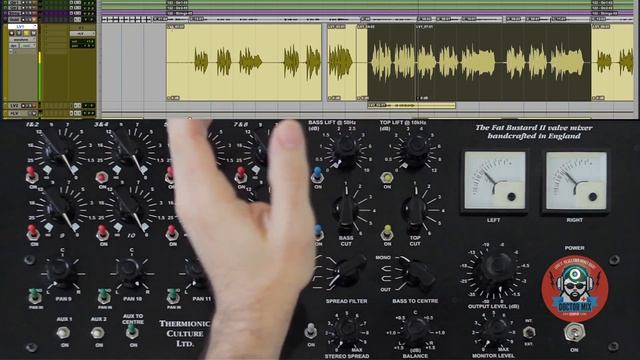Select the LV1 track name

click(x=20, y=27)
